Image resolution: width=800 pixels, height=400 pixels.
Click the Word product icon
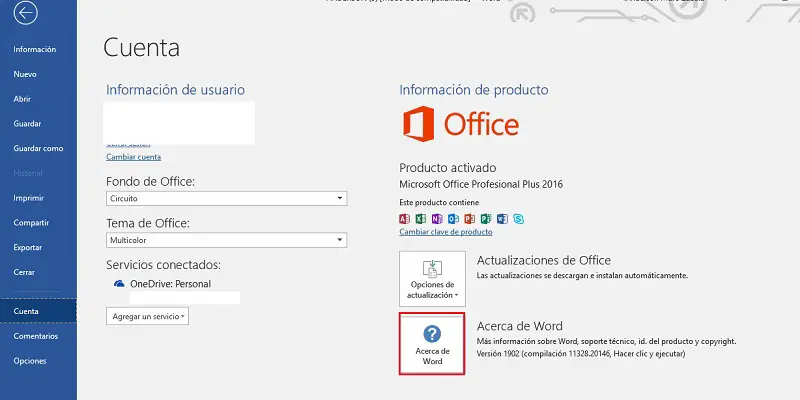coord(502,219)
